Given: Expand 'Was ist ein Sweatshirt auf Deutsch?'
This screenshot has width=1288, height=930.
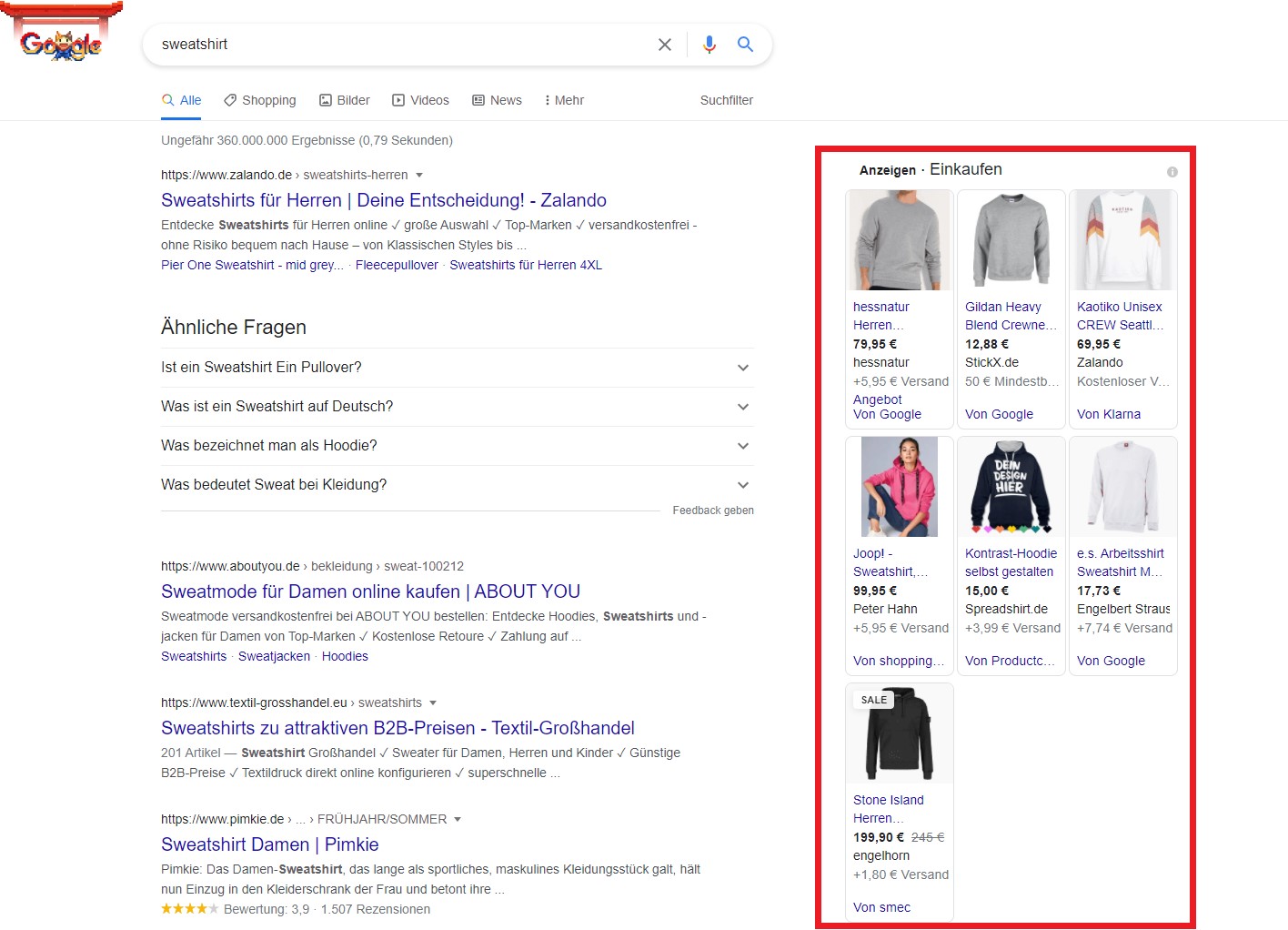Looking at the screenshot, I should 458,407.
